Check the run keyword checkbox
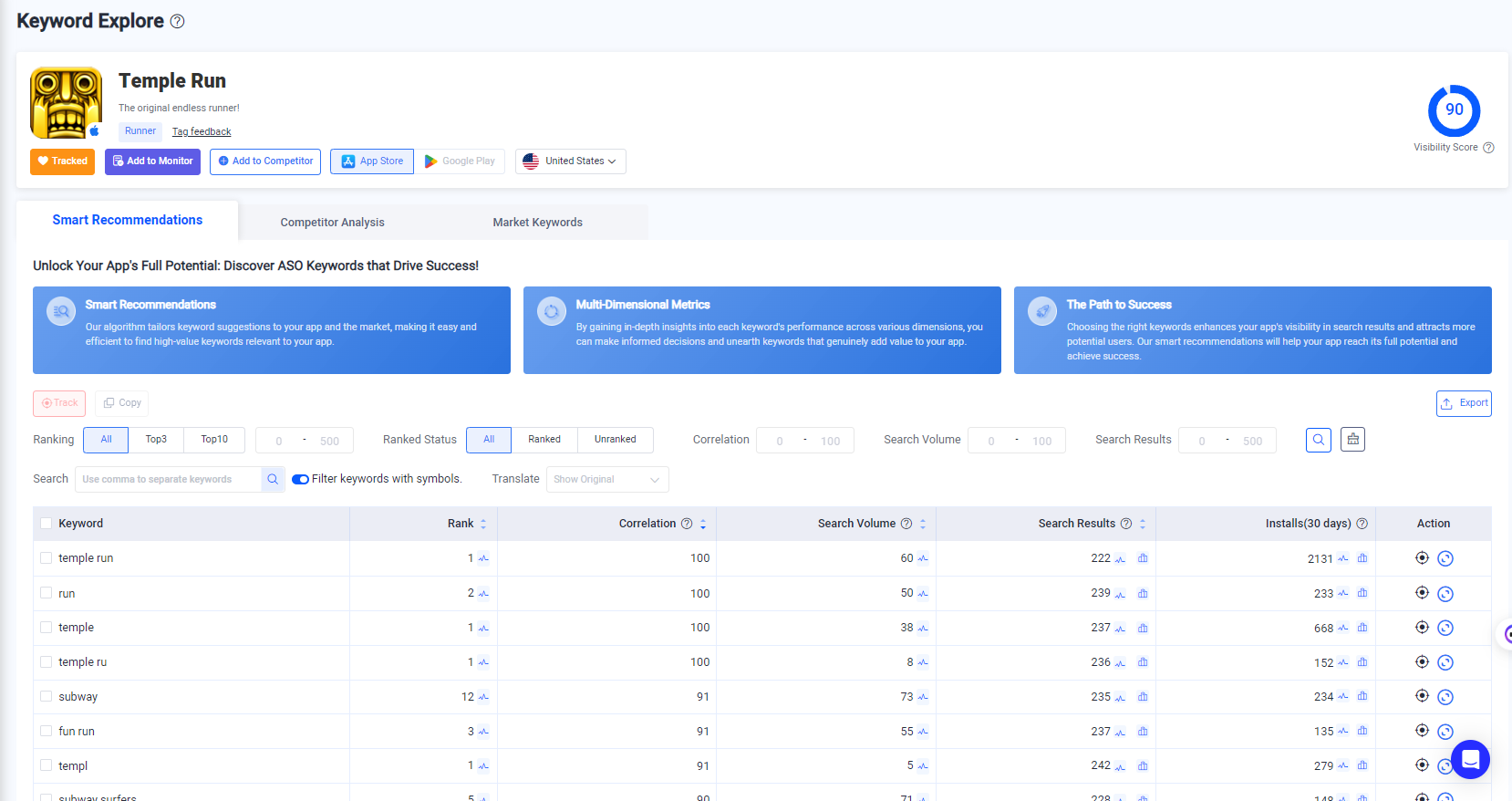This screenshot has width=1512, height=801. (47, 593)
